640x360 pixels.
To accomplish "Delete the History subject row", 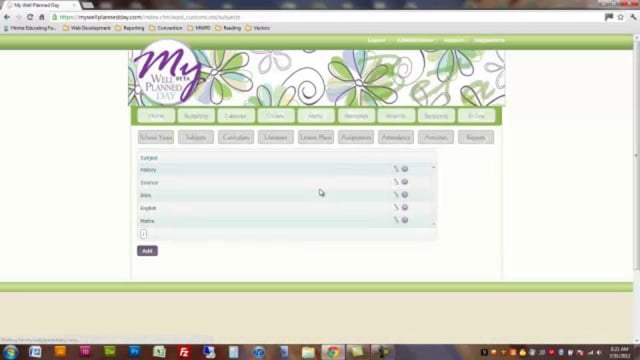I will 404,169.
